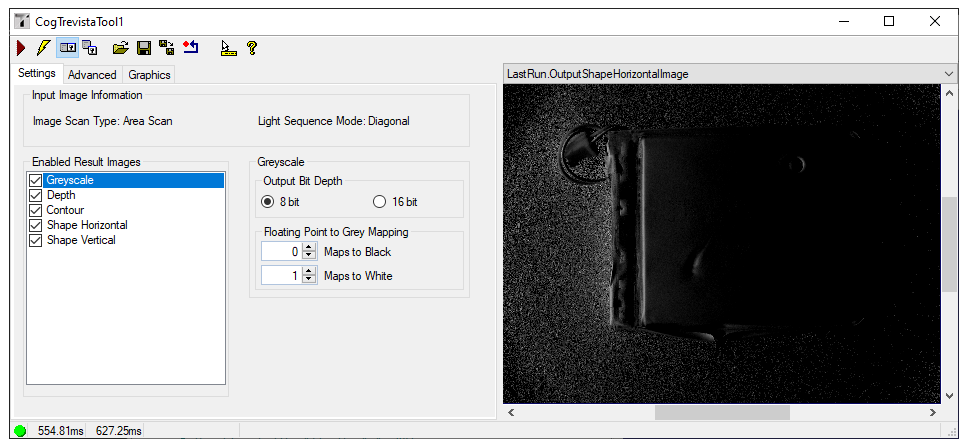
Task: Click the Maps to White input field
Action: coord(281,276)
